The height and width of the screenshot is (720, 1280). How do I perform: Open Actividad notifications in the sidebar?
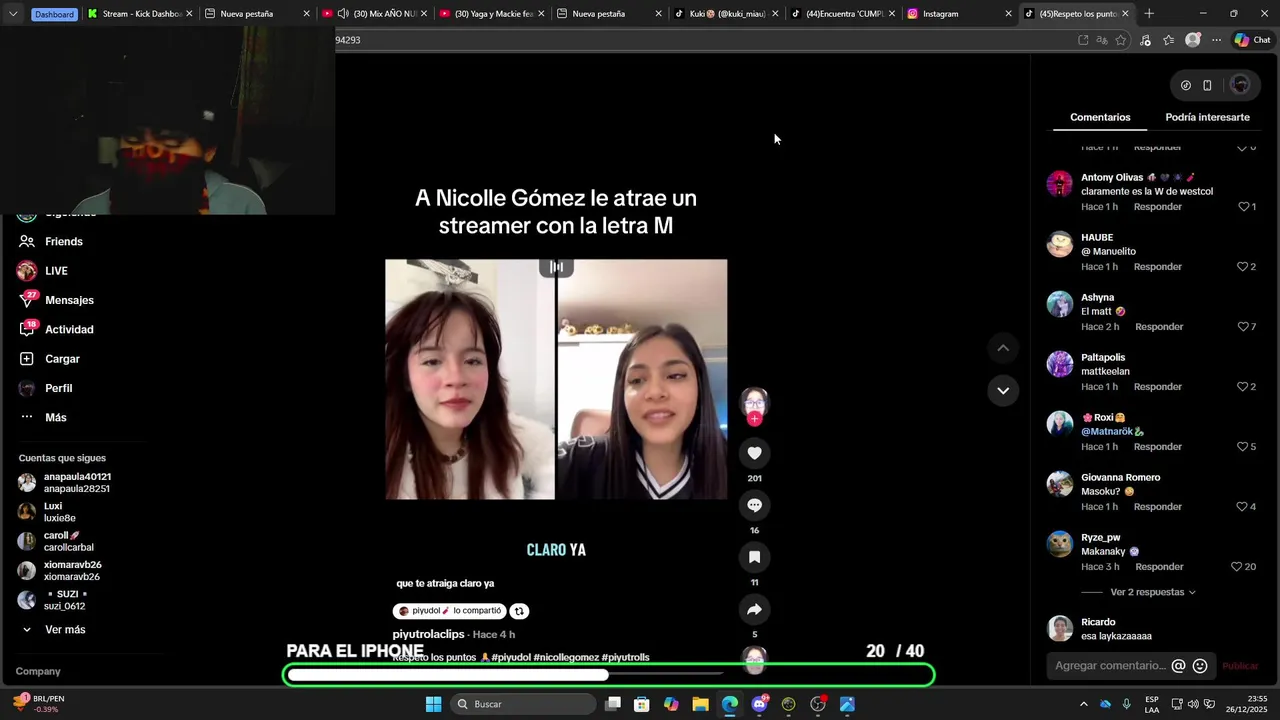coord(69,329)
